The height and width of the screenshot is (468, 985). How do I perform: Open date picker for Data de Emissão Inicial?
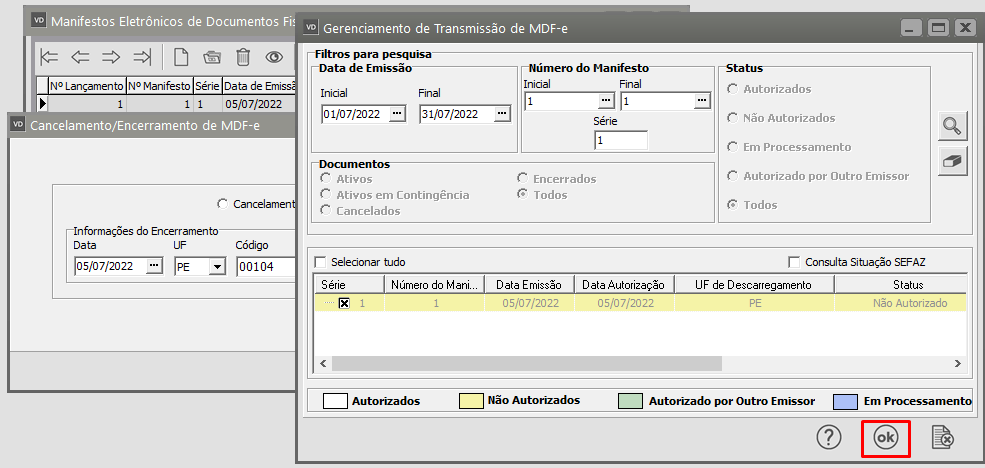tap(397, 114)
